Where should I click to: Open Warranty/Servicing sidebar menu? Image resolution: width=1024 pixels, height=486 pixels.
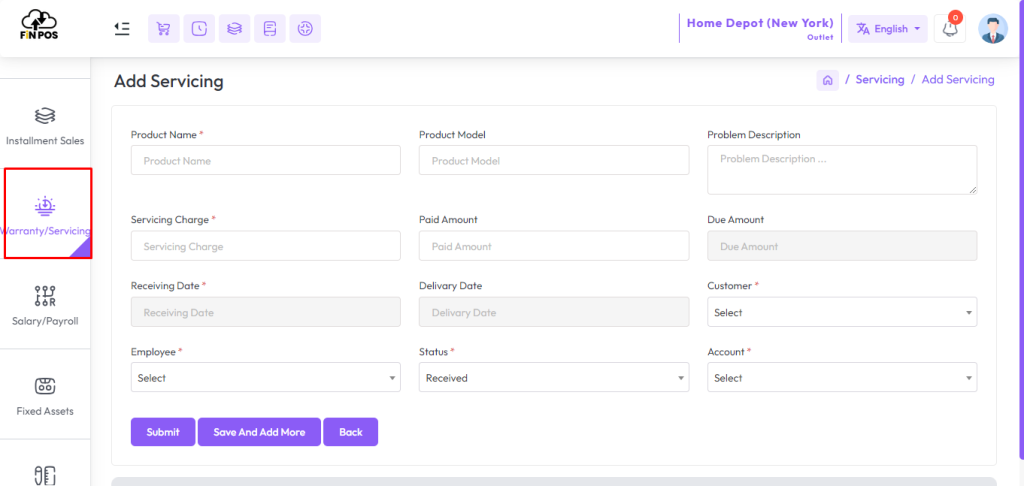pos(45,216)
